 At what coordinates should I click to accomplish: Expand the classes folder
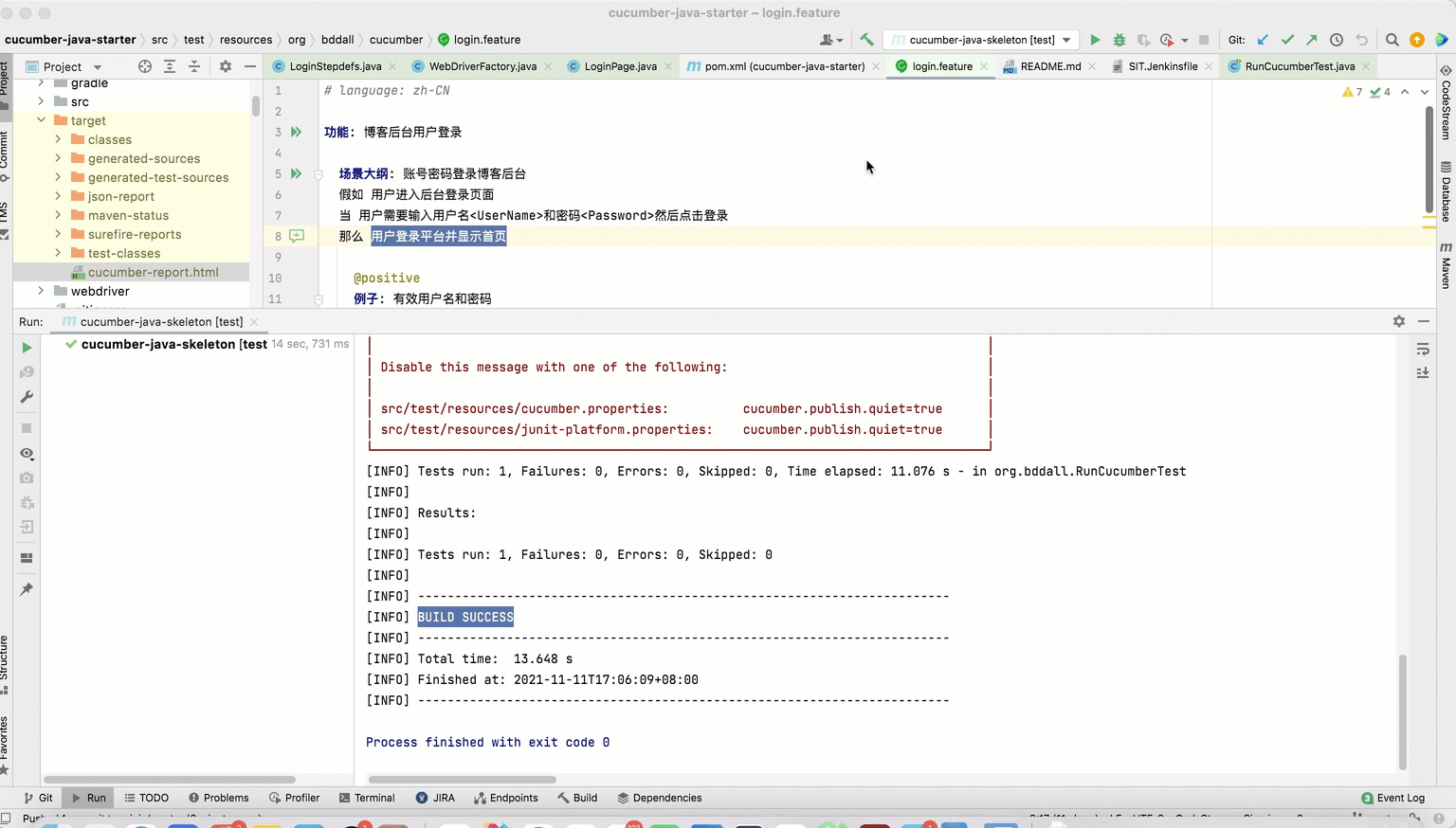pyautogui.click(x=58, y=139)
